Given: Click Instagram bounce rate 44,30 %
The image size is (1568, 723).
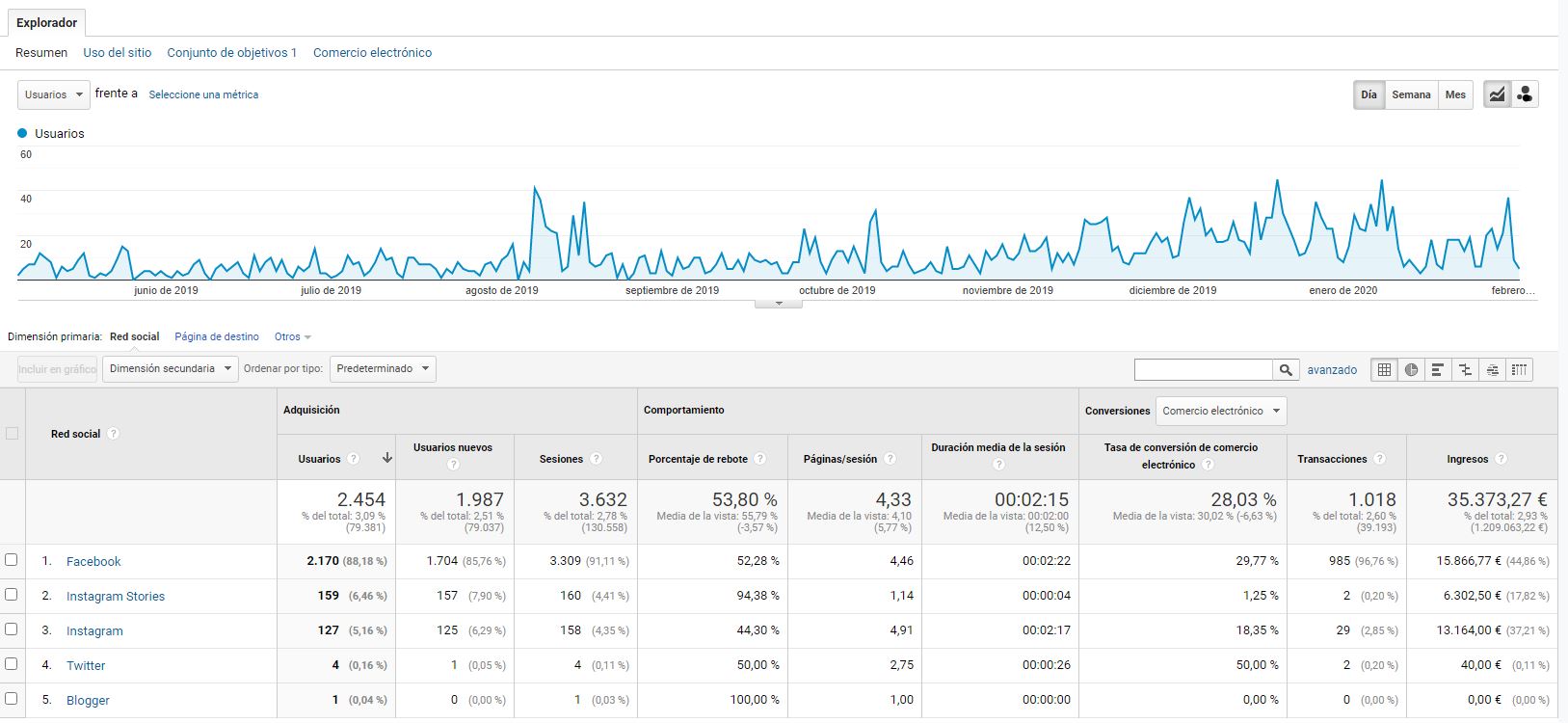Looking at the screenshot, I should (x=757, y=630).
